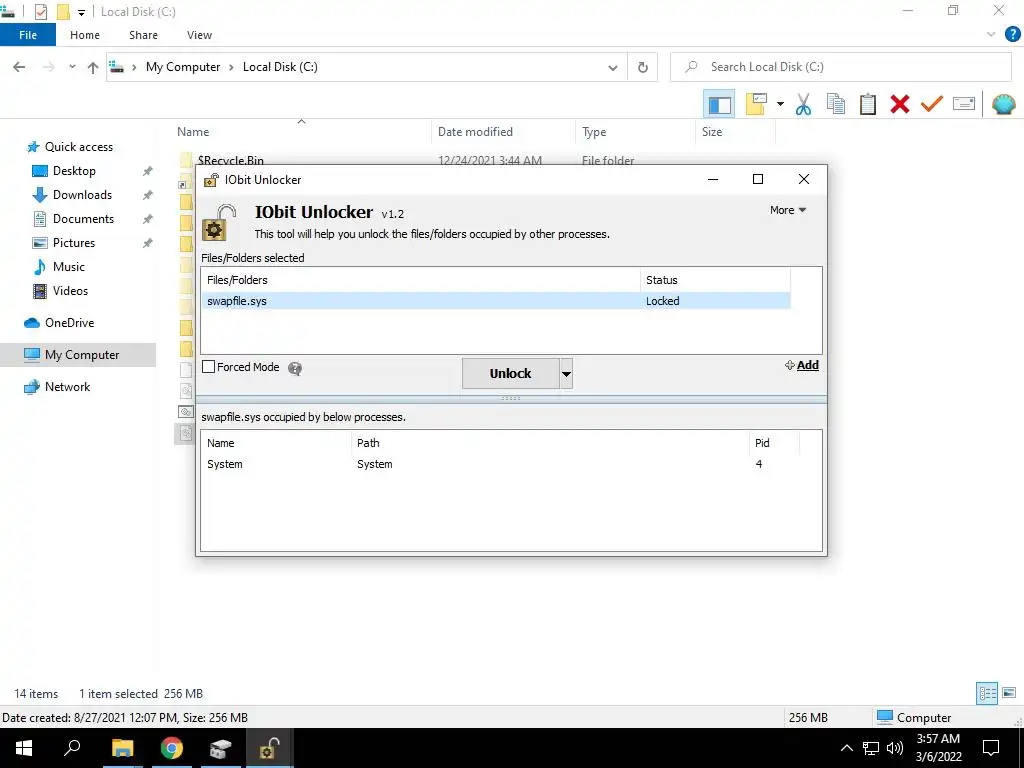The width and height of the screenshot is (1024, 768).
Task: Sort by the Files/Folders column header
Action: pyautogui.click(x=421, y=280)
